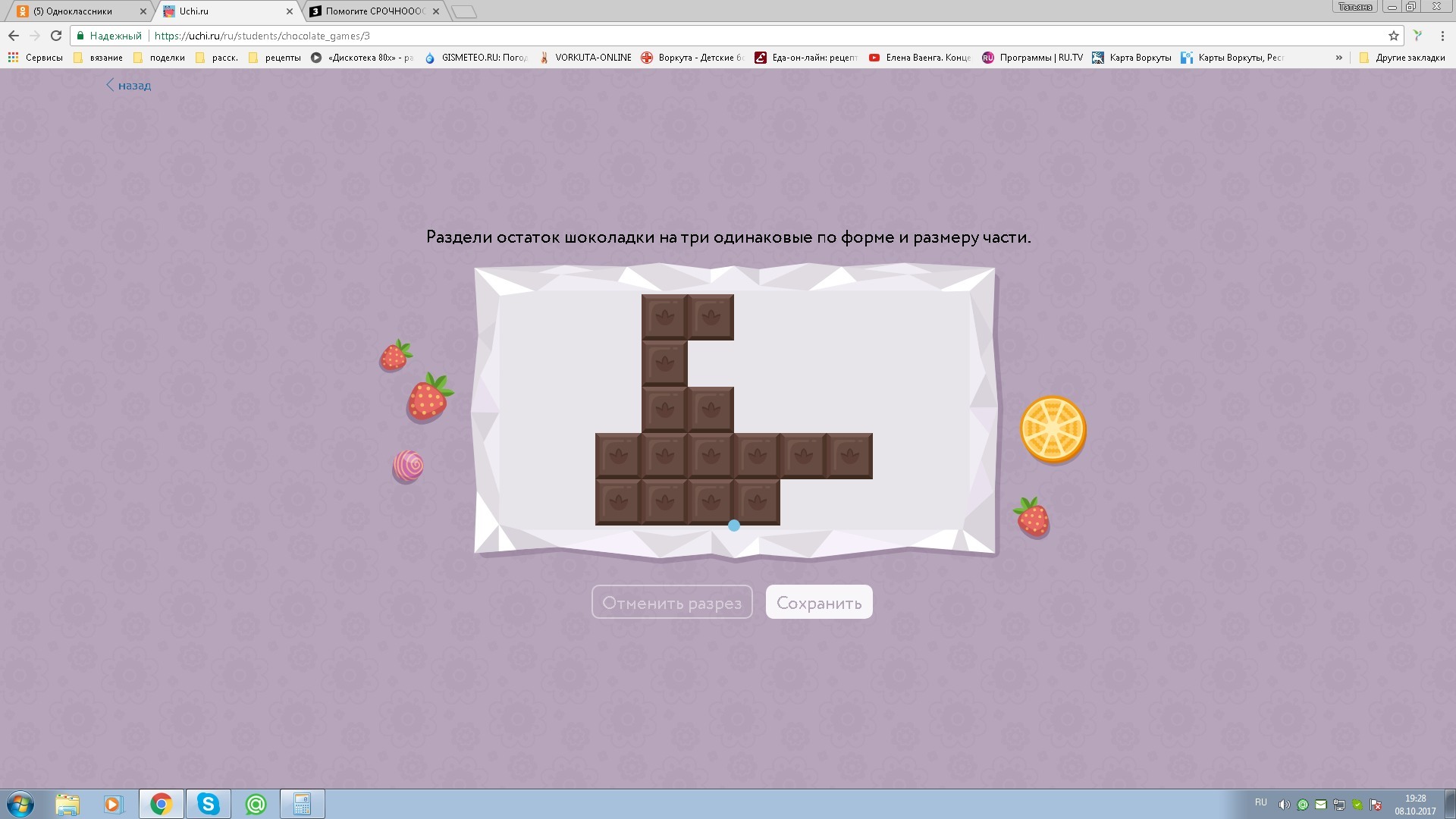The height and width of the screenshot is (819, 1456).
Task: Click the Сохранить button
Action: click(x=818, y=603)
